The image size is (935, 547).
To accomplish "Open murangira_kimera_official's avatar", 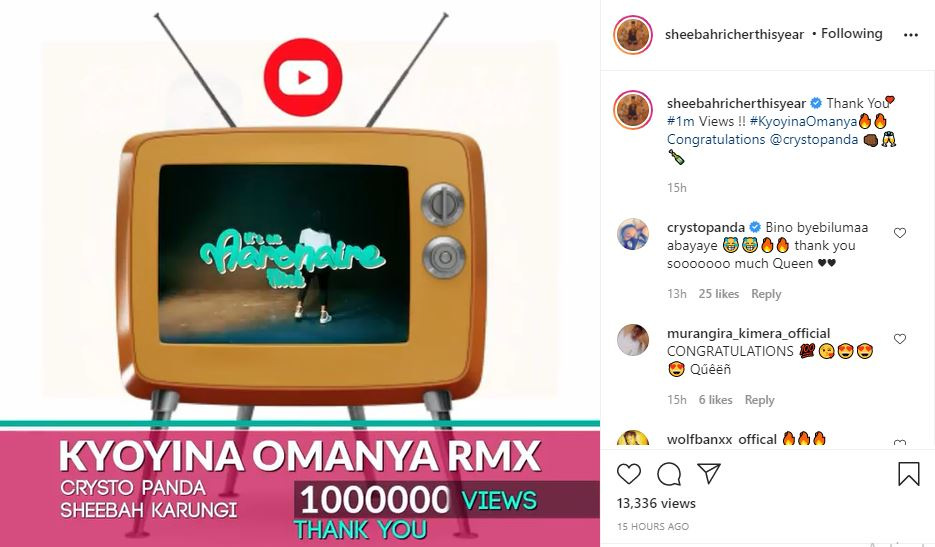I will pyautogui.click(x=633, y=340).
